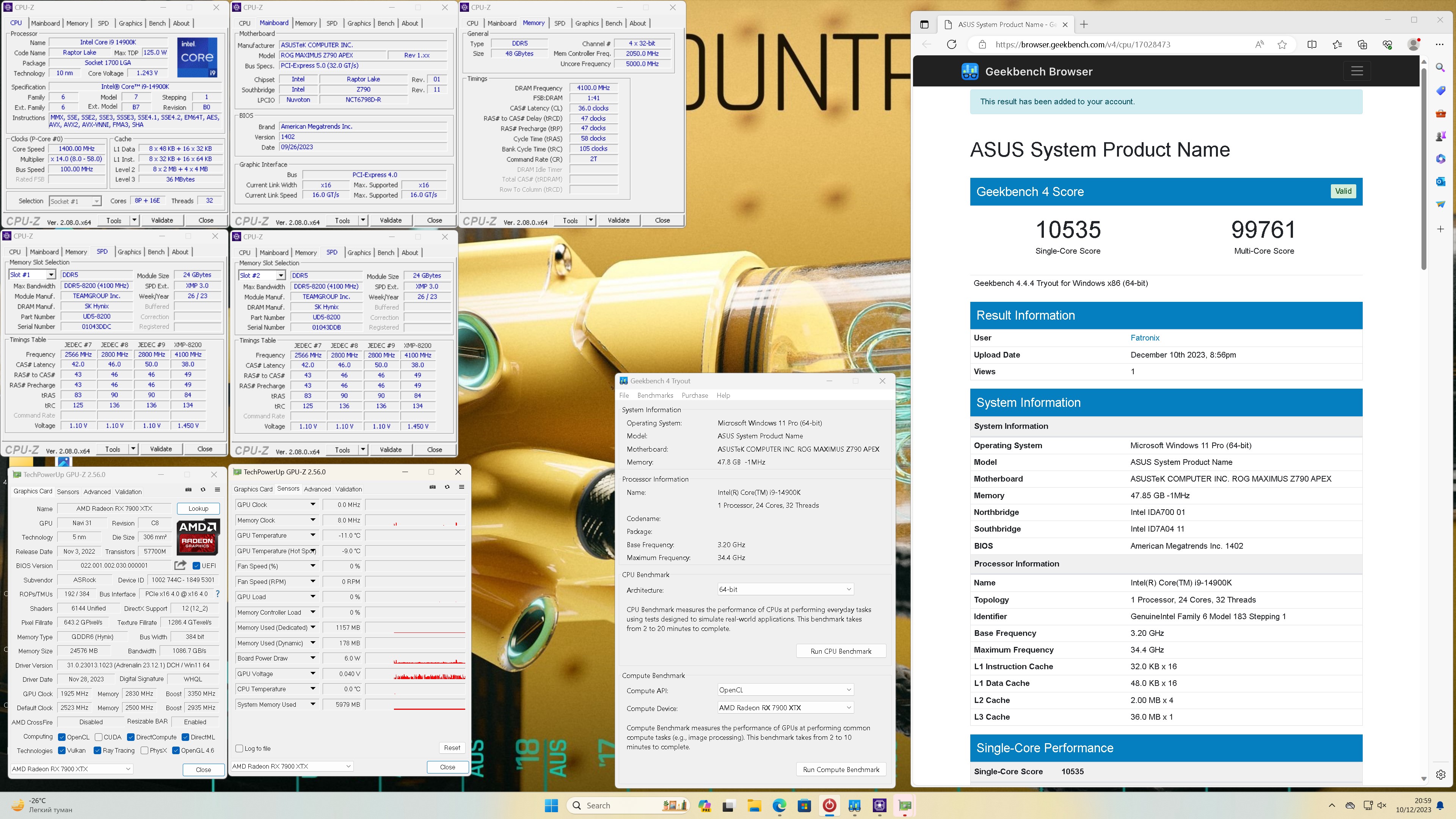The width and height of the screenshot is (1456, 819).
Task: Open Benchmarks menu in Geekbench 4
Action: tap(655, 395)
